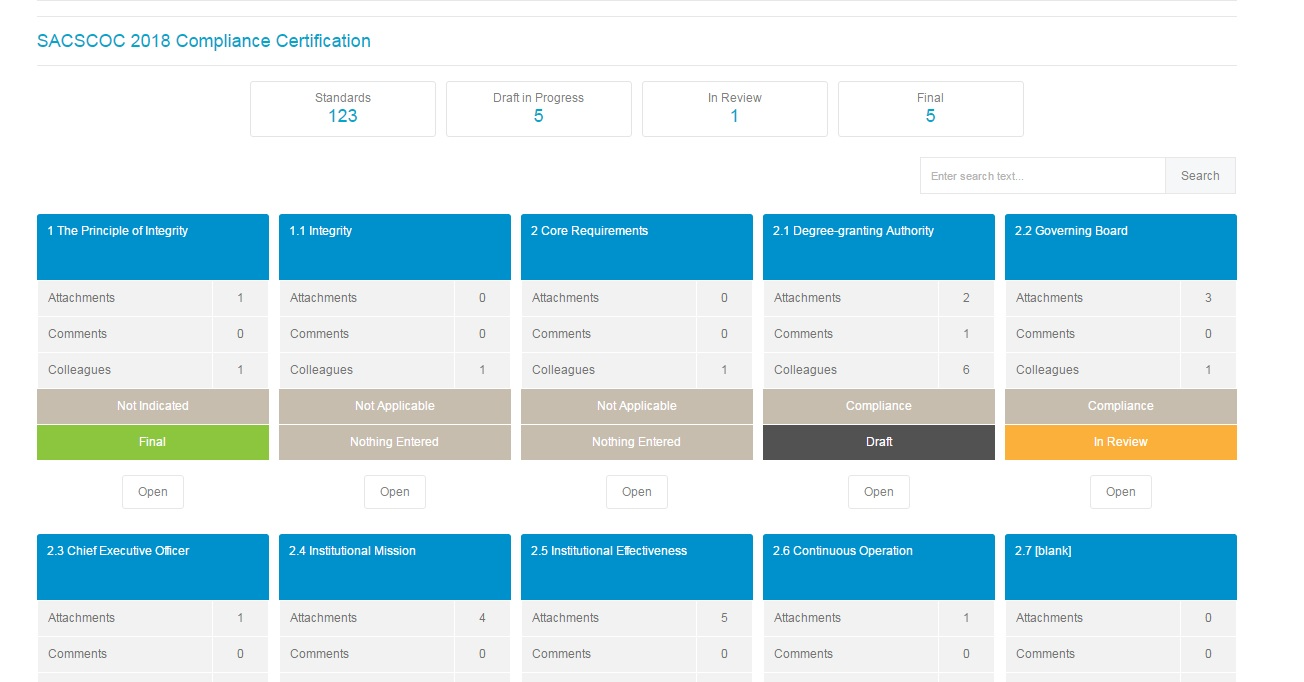Click Colleagues row of Governing Board card

point(1121,370)
